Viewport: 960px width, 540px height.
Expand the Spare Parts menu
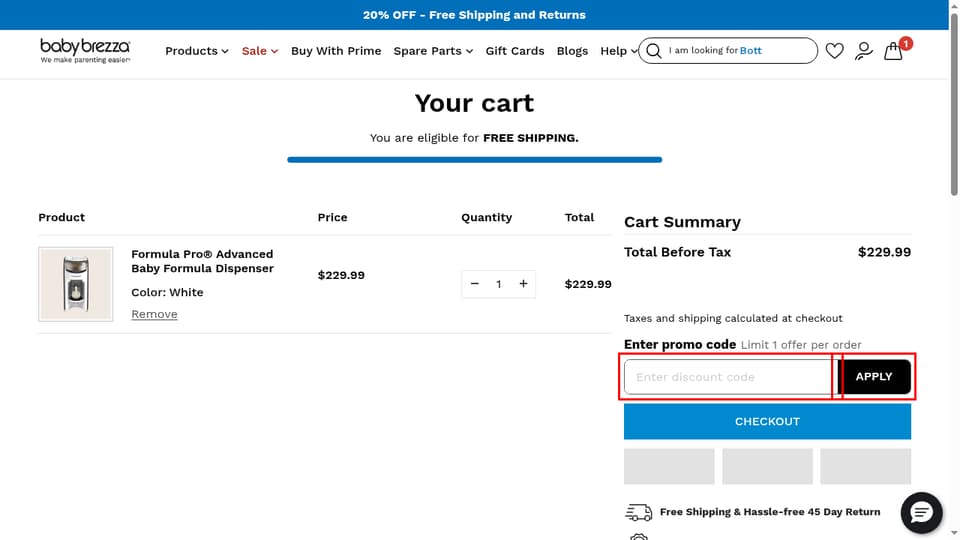(x=433, y=51)
